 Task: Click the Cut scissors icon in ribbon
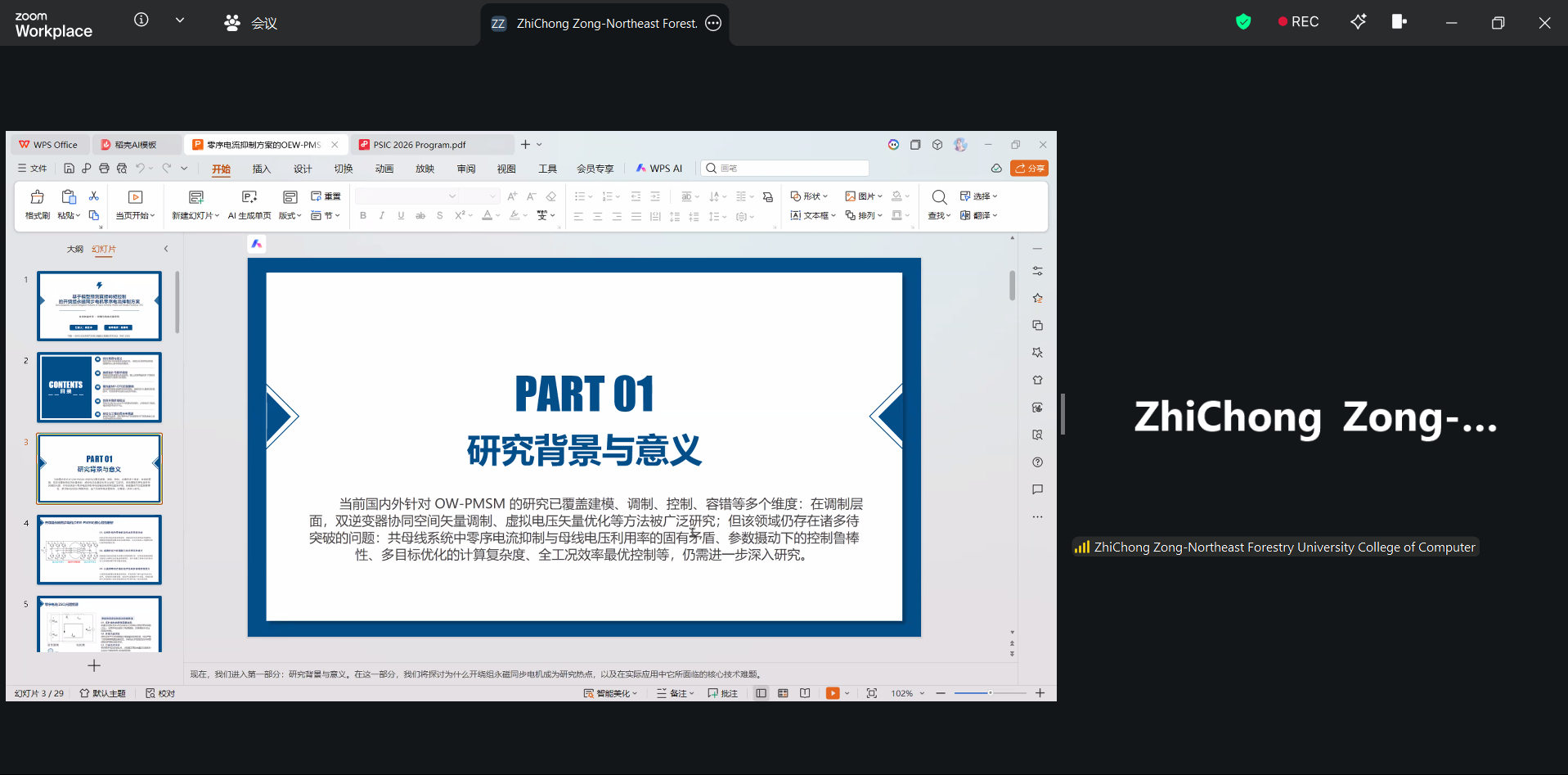[x=94, y=196]
